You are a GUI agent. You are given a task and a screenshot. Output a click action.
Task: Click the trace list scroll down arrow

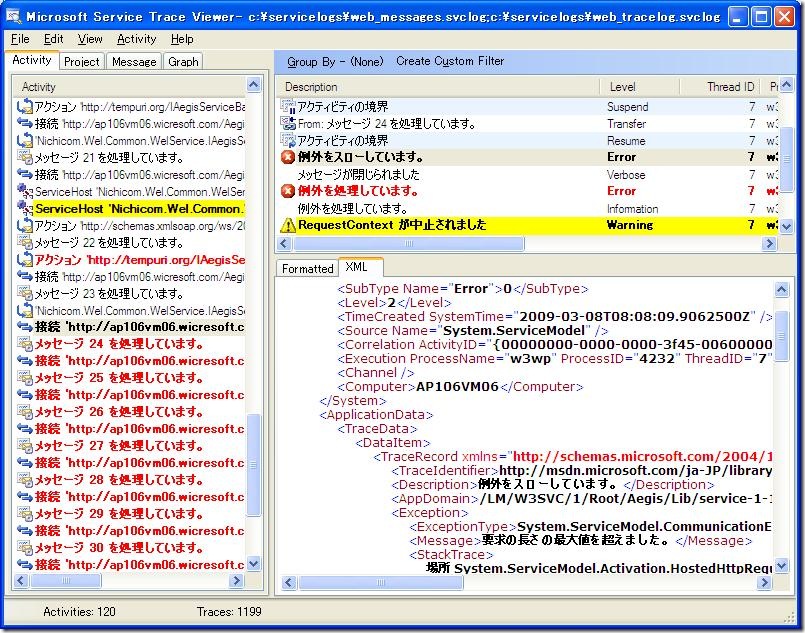point(786,226)
